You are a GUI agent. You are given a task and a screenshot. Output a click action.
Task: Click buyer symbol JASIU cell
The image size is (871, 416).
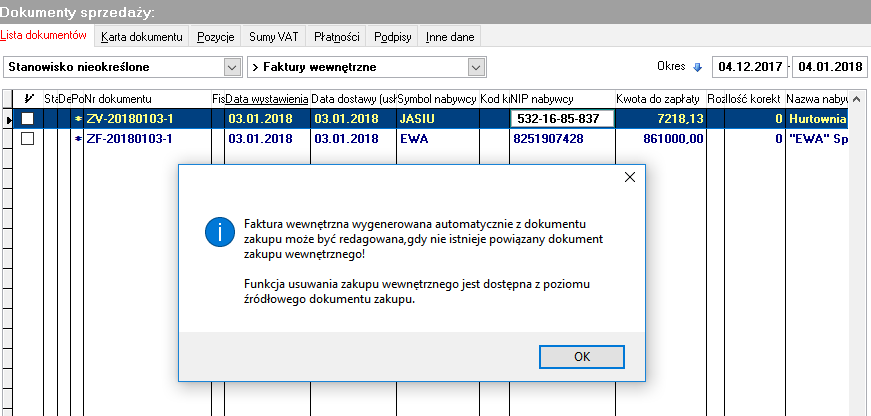pyautogui.click(x=438, y=118)
